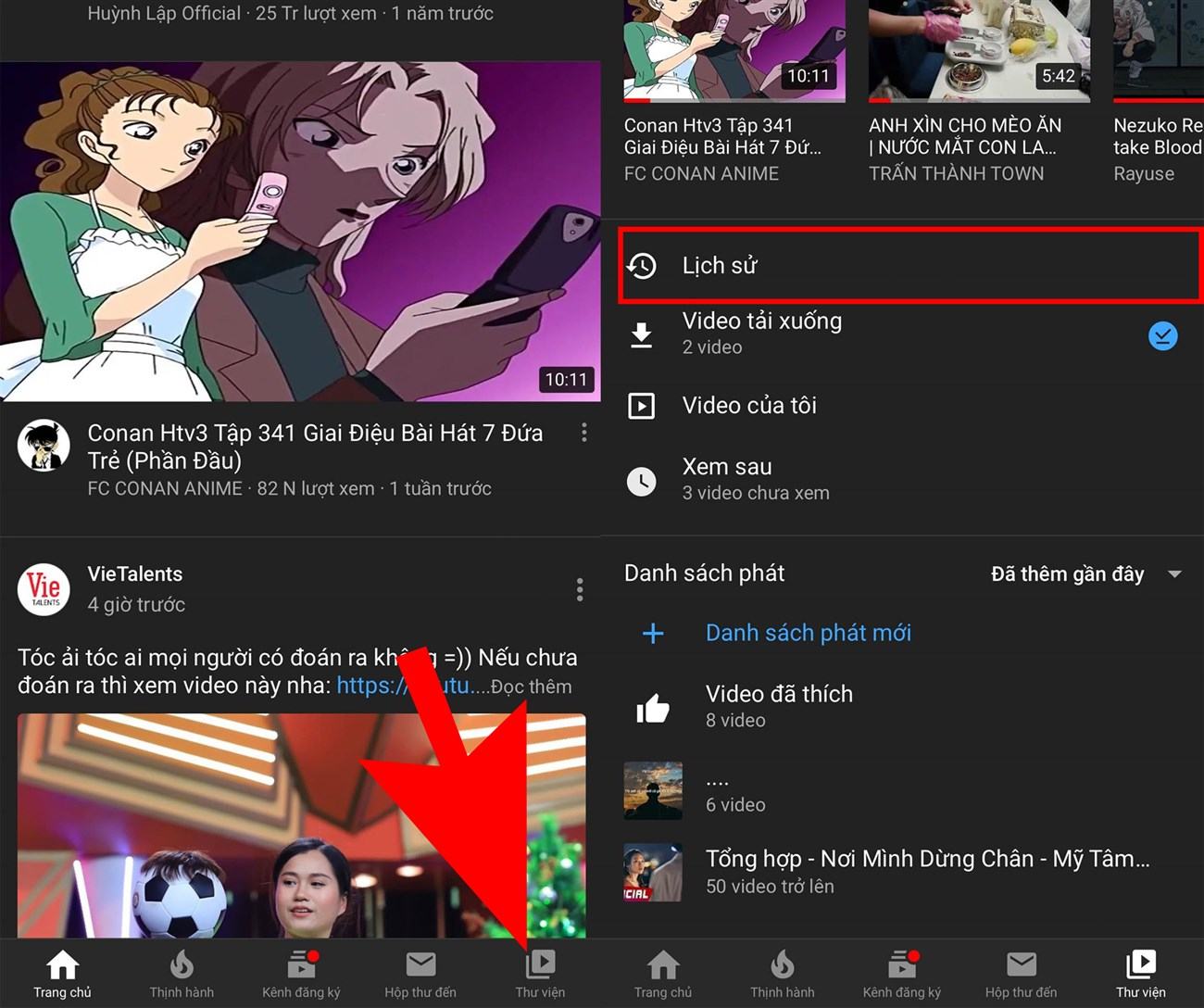
Task: Open Lịch sử history entry
Action: point(910,266)
